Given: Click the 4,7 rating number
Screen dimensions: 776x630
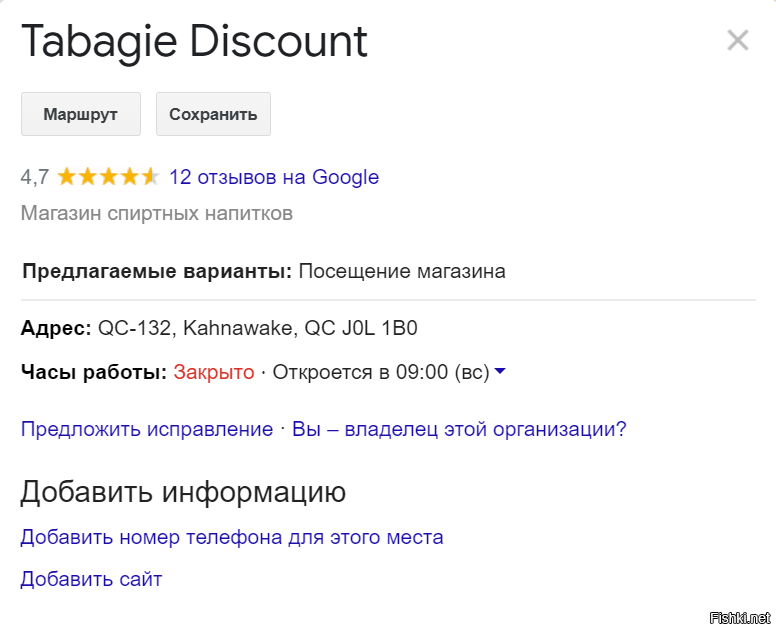Looking at the screenshot, I should (x=35, y=178).
